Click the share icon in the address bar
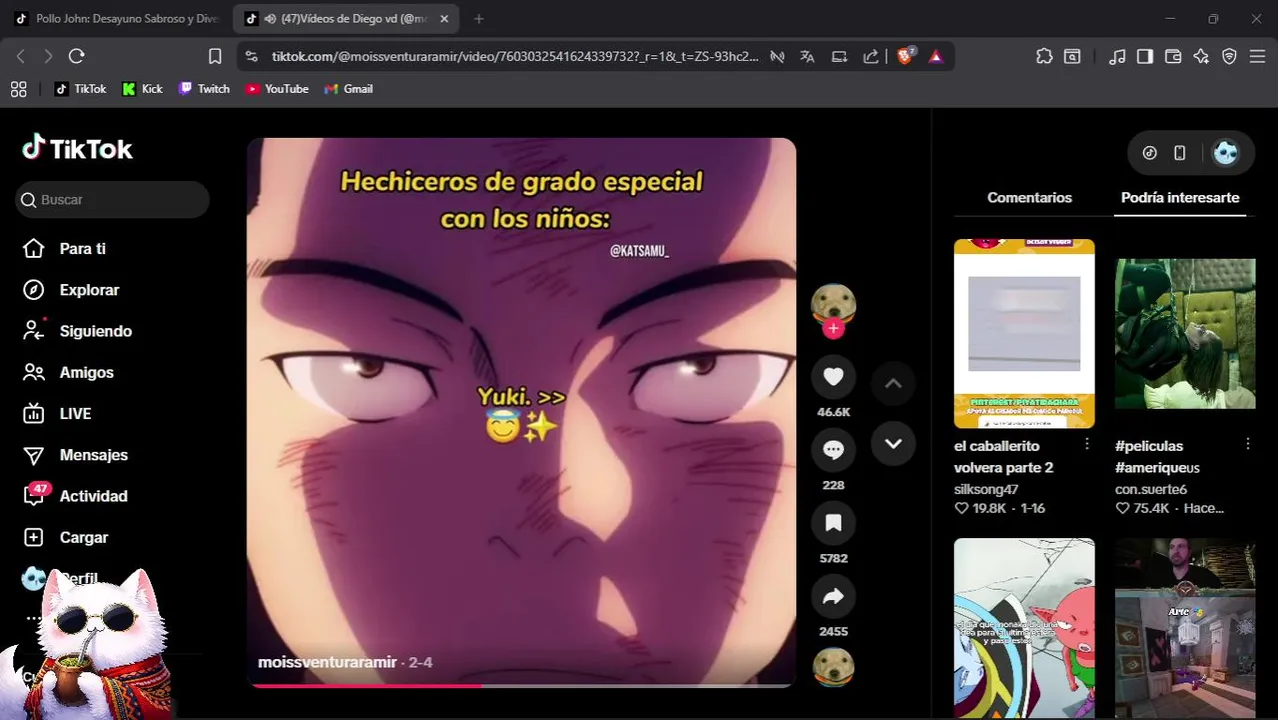Viewport: 1278px width, 720px height. [871, 57]
